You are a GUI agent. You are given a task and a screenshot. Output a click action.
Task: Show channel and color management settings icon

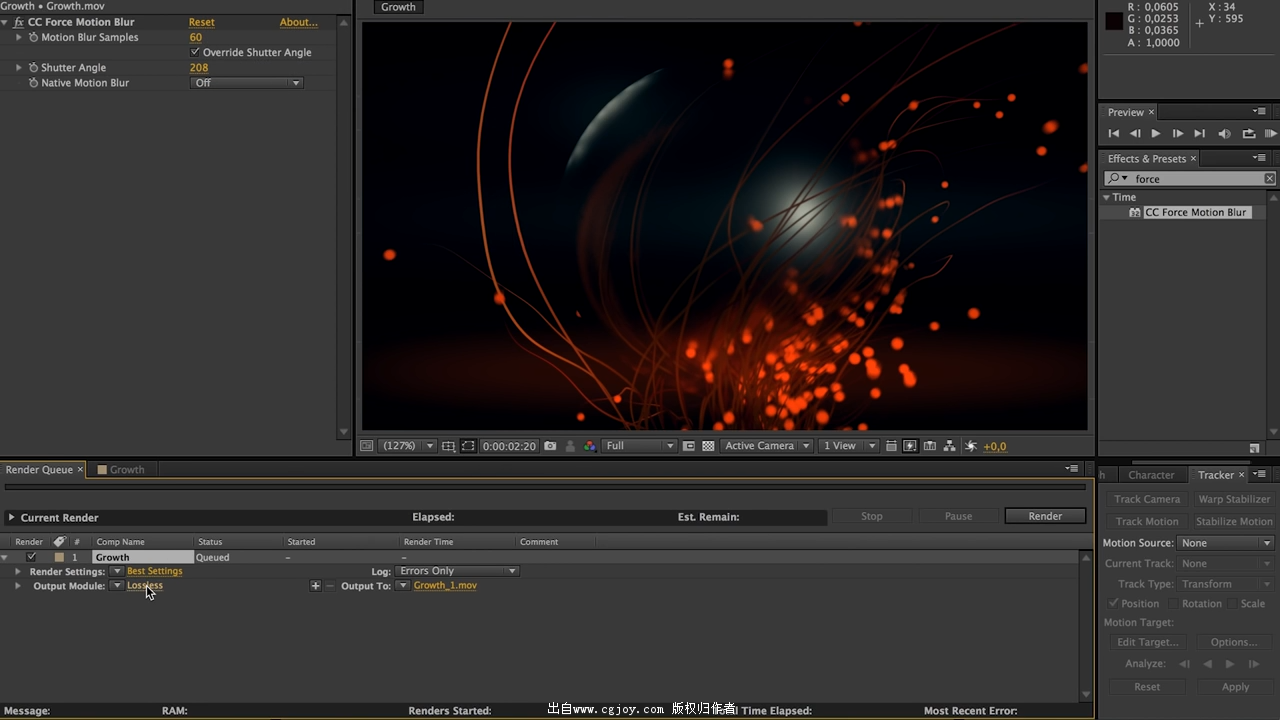(590, 446)
